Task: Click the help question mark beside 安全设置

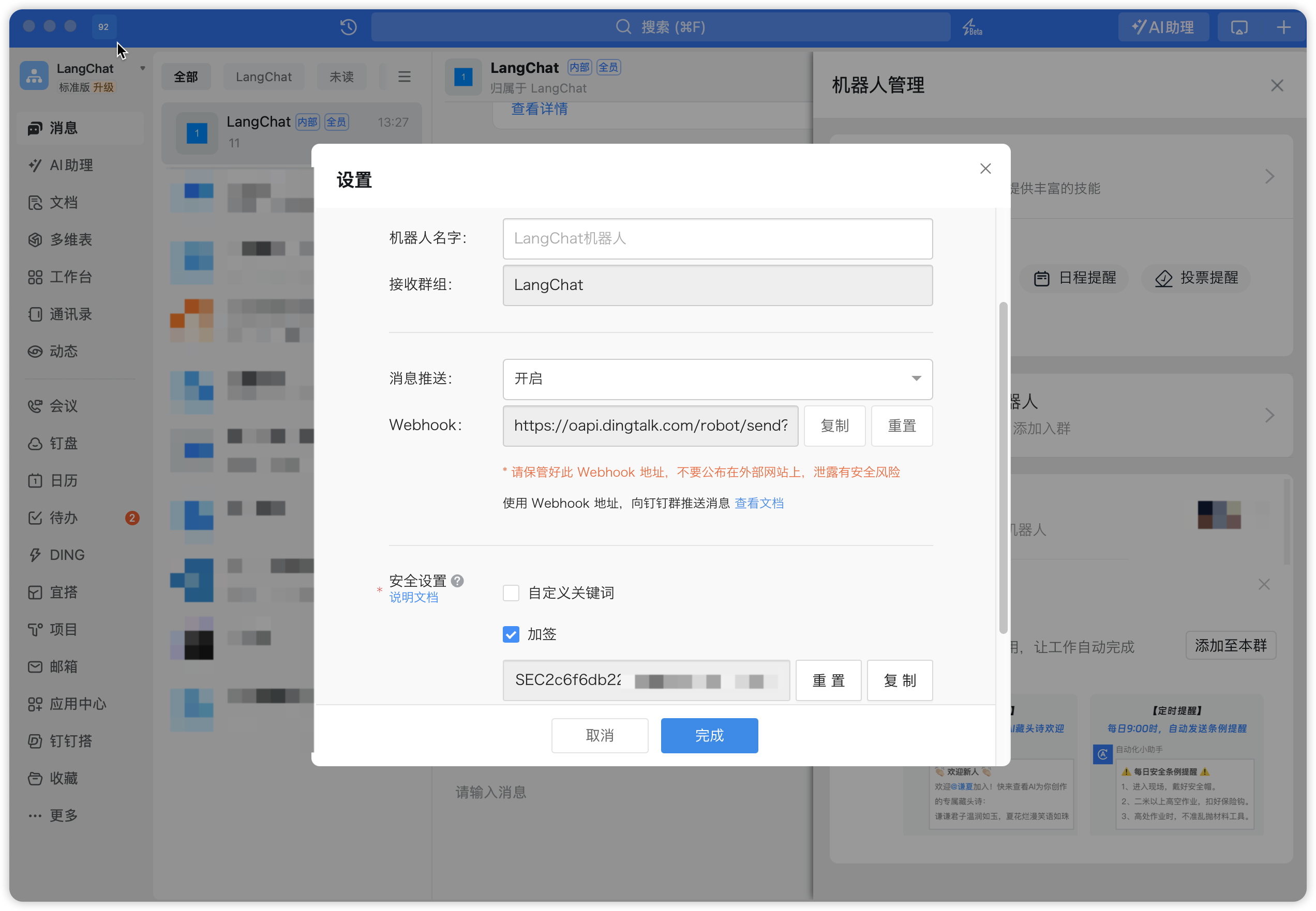Action: (457, 581)
